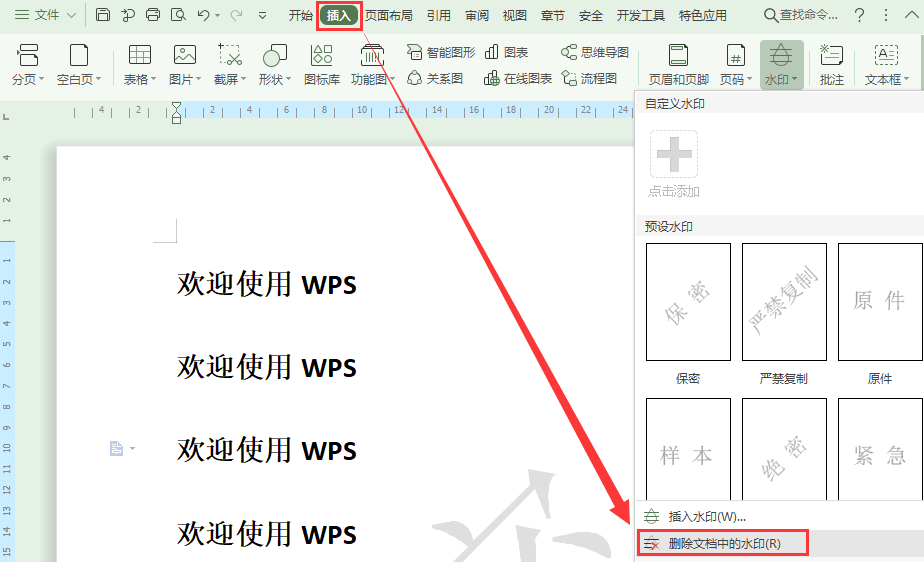Select the 严禁复制 preset watermark
Image resolution: width=924 pixels, height=562 pixels.
tap(784, 302)
